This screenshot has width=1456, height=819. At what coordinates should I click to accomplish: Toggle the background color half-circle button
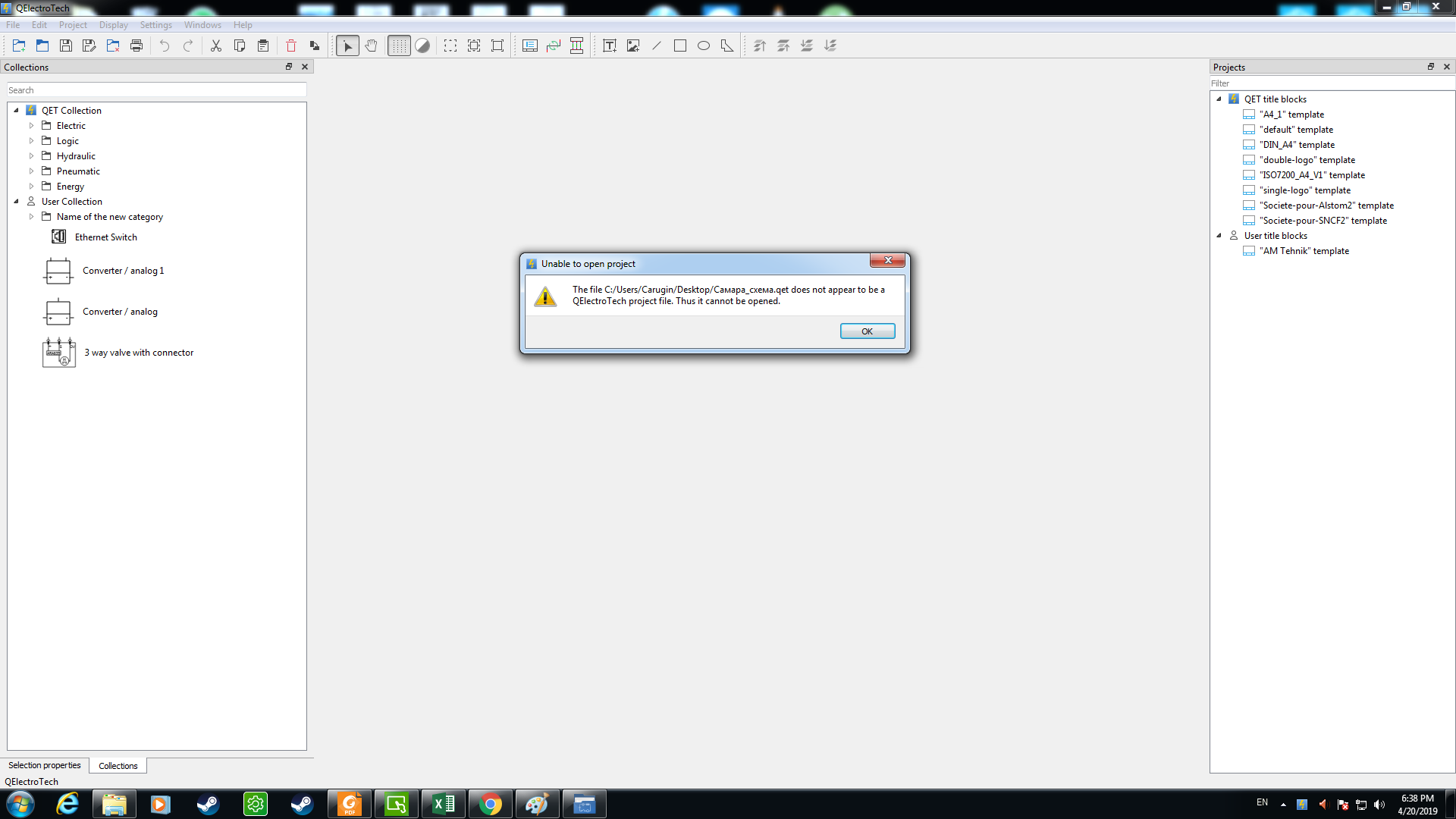tap(422, 45)
